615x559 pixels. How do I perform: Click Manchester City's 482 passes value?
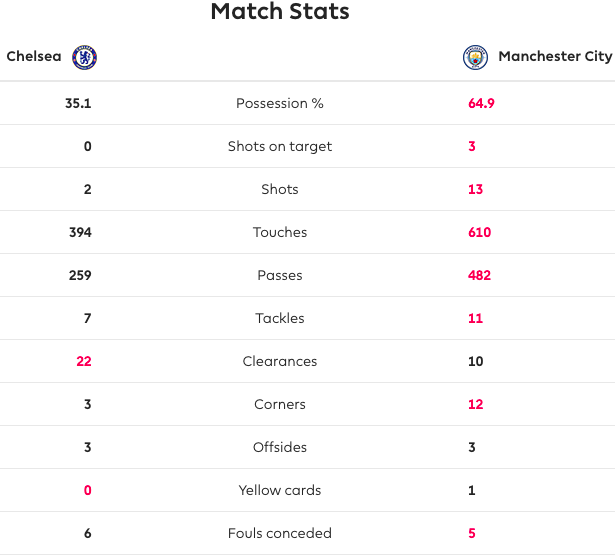pyautogui.click(x=479, y=276)
